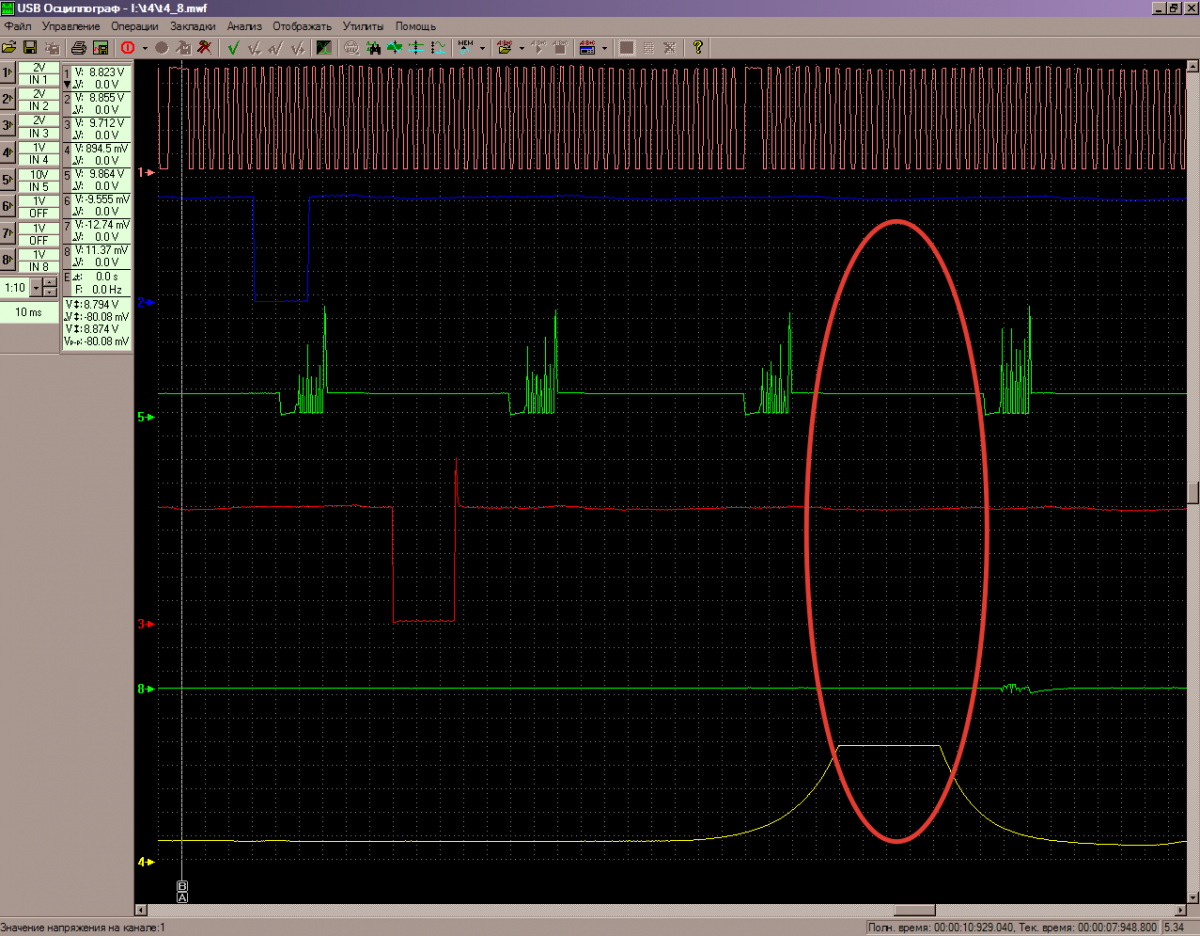Open the Помощь menu
Image resolution: width=1200 pixels, height=936 pixels.
coord(415,25)
